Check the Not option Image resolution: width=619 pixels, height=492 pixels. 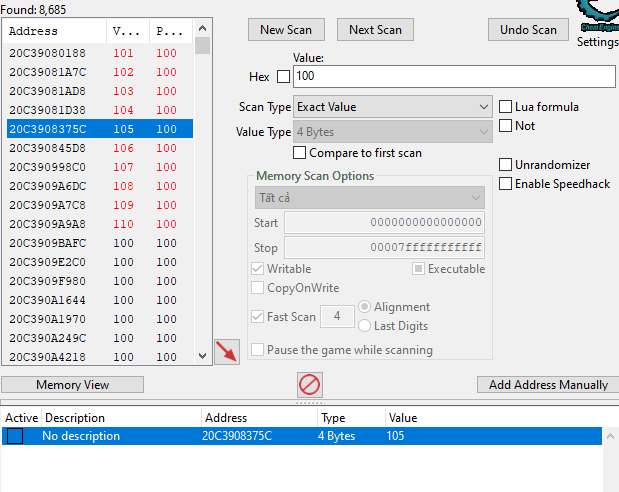tap(506, 126)
